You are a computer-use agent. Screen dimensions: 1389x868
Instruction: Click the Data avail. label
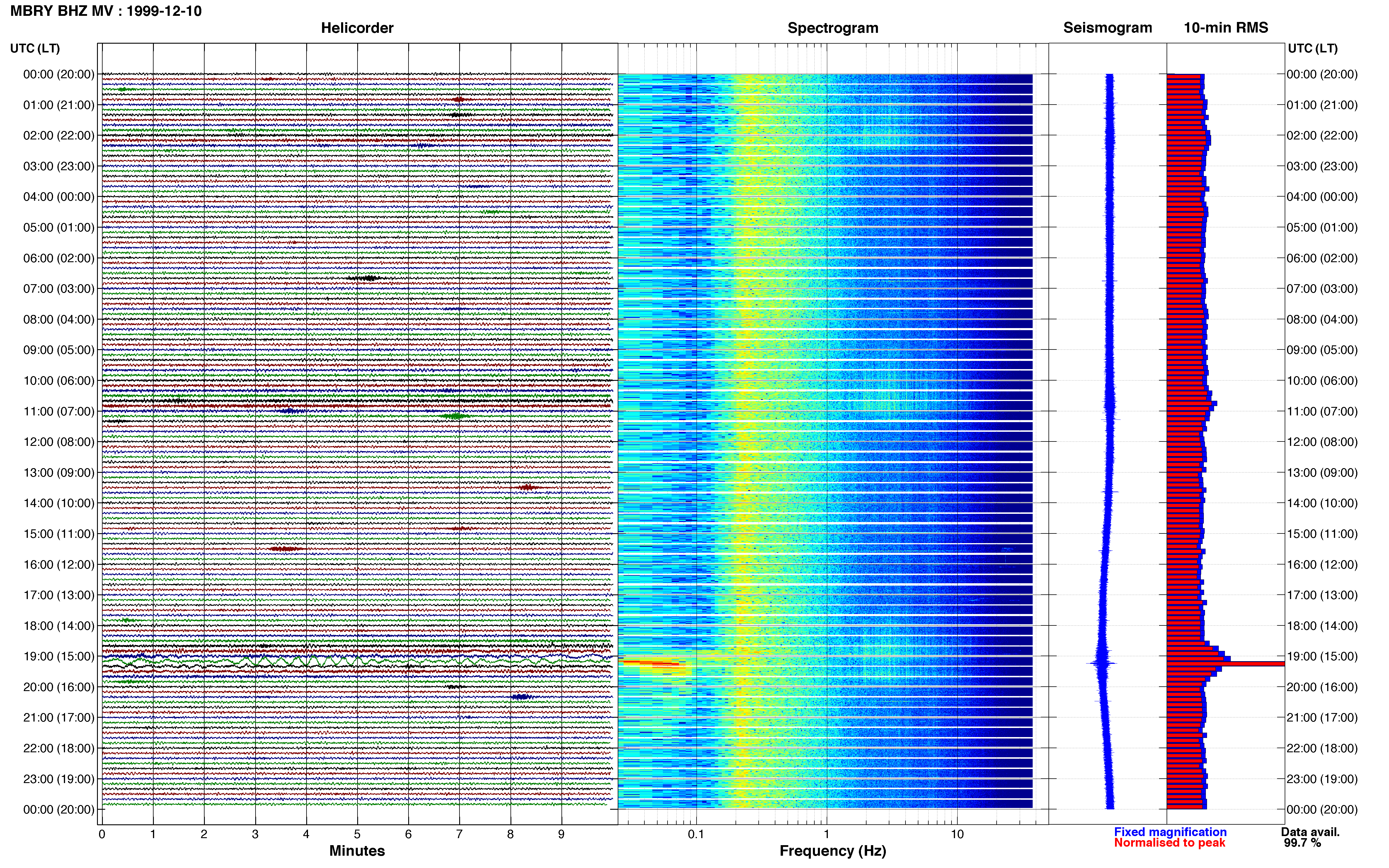point(1310,832)
